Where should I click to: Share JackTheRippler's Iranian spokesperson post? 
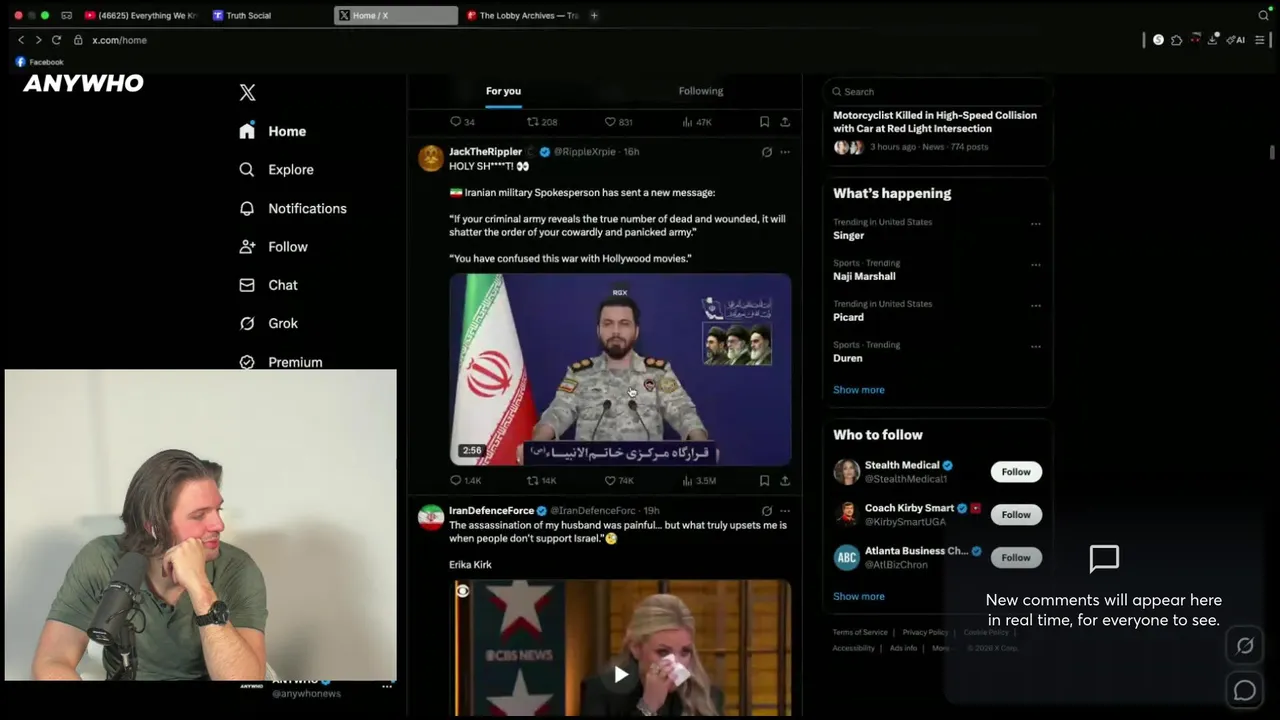pyautogui.click(x=785, y=481)
